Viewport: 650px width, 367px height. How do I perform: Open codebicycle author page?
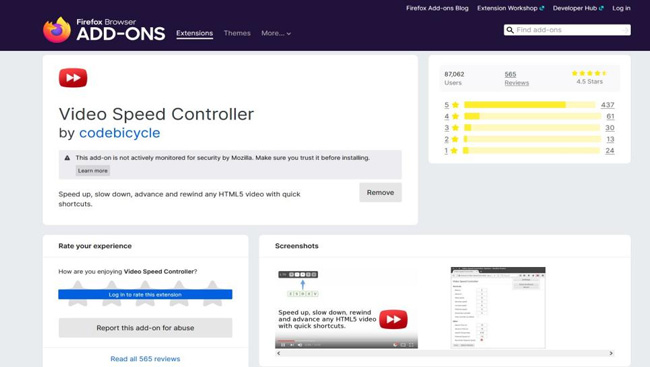pos(119,133)
